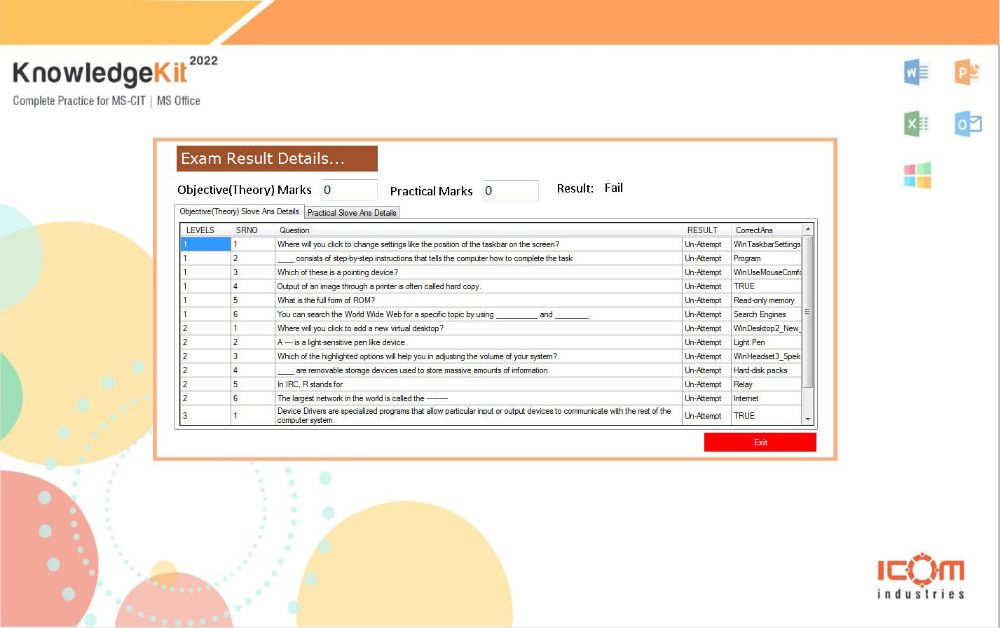Viewport: 1000px width, 628px height.
Task: Click the results table scroll down arrow
Action: tap(807, 419)
